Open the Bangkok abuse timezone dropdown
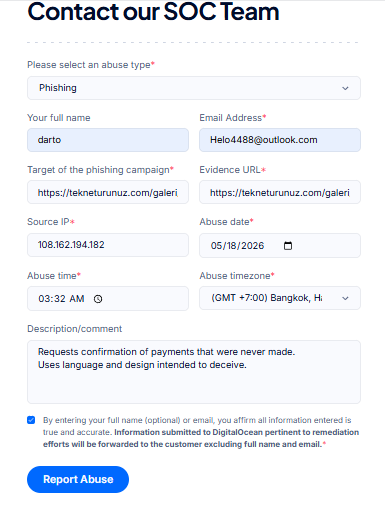The image size is (385, 518). click(x=280, y=298)
